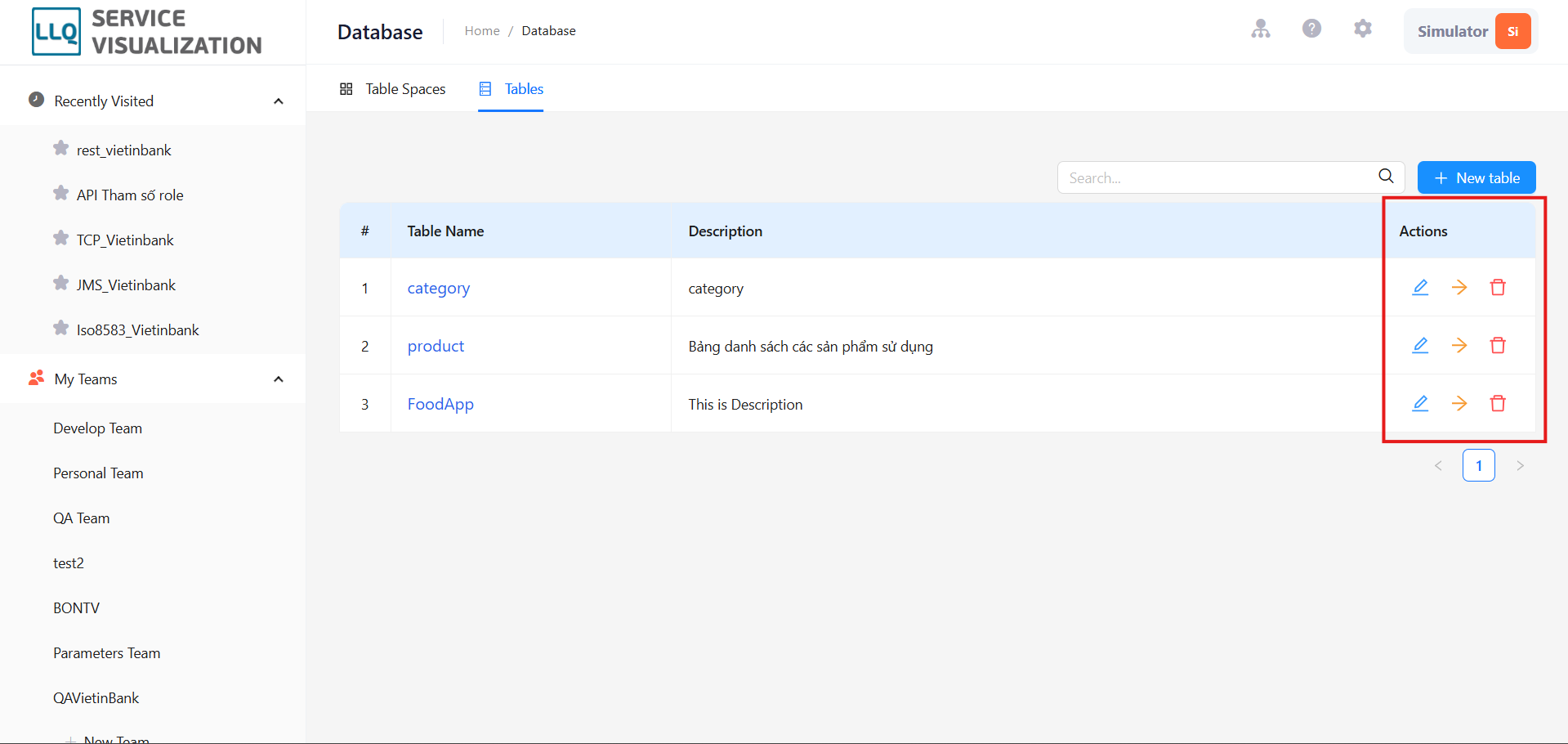Click the pencil edit icon for FoodApp row
1568x744 pixels.
pyautogui.click(x=1420, y=403)
